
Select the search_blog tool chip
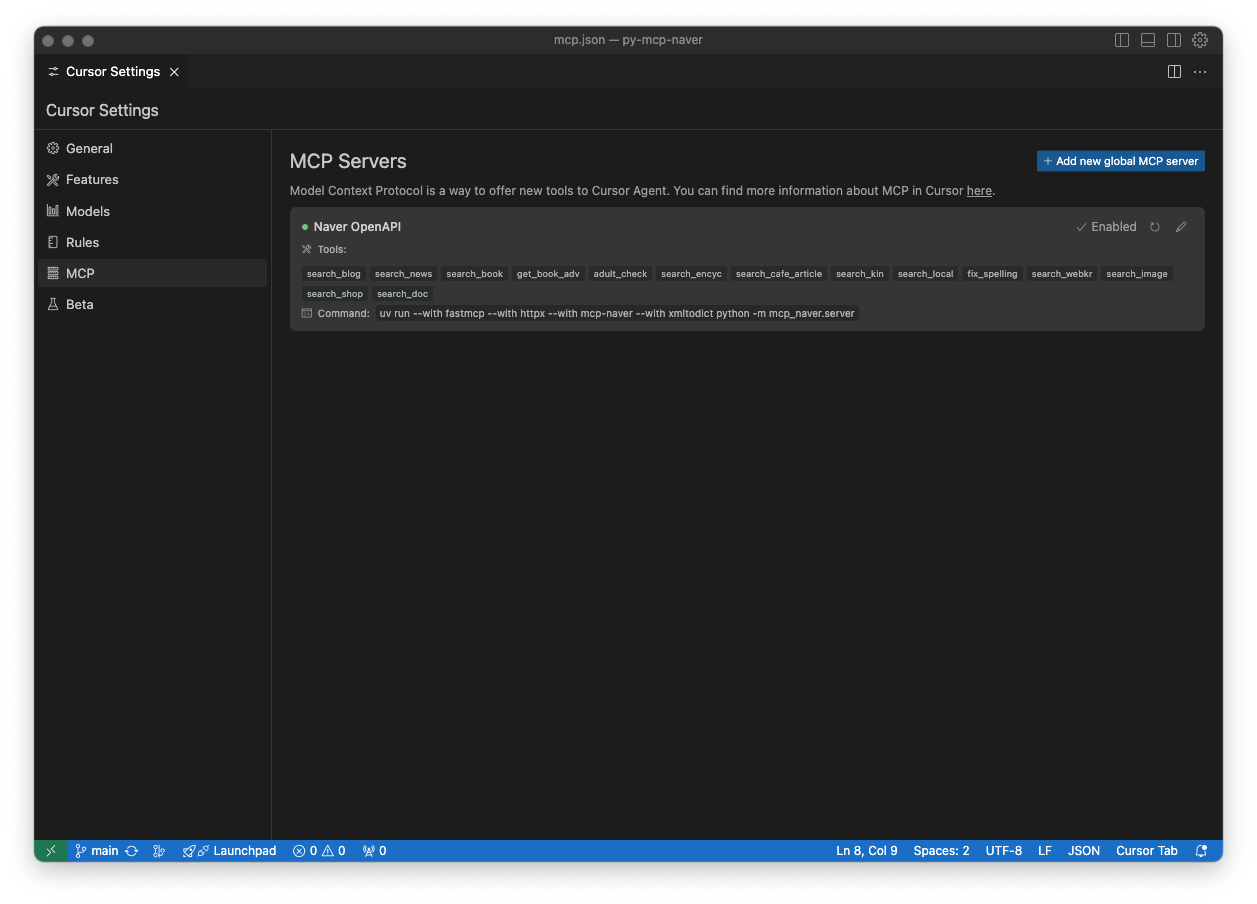tap(333, 273)
